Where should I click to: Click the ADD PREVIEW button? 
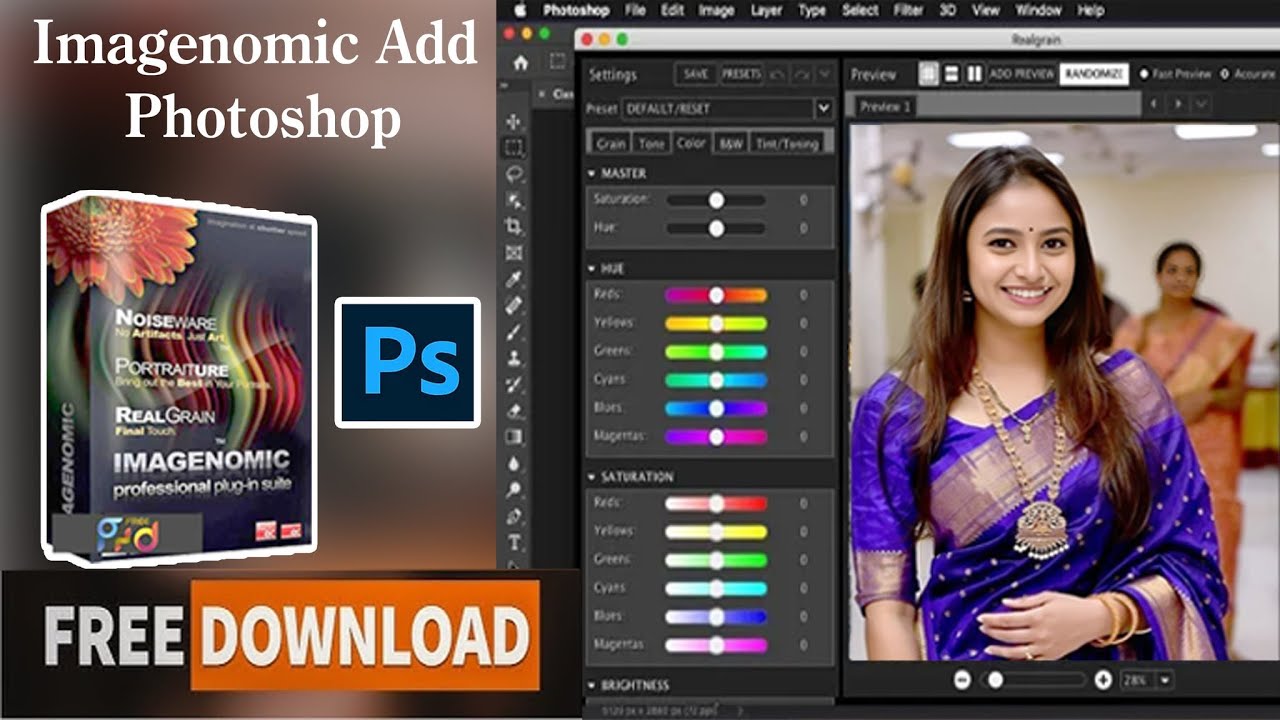pos(1021,74)
